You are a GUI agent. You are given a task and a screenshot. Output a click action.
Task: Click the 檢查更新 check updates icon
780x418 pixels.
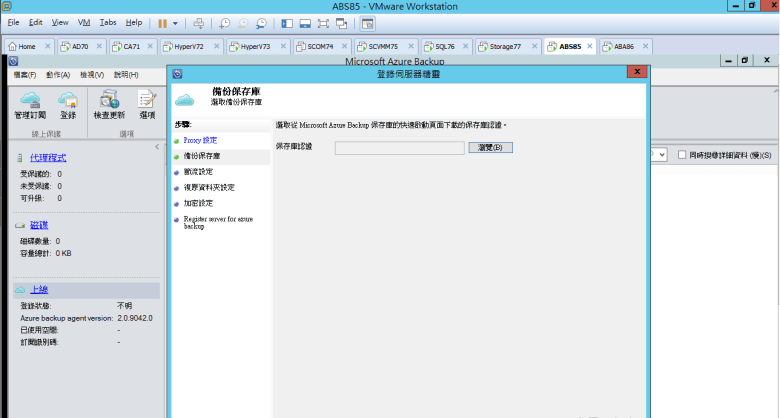[x=107, y=100]
